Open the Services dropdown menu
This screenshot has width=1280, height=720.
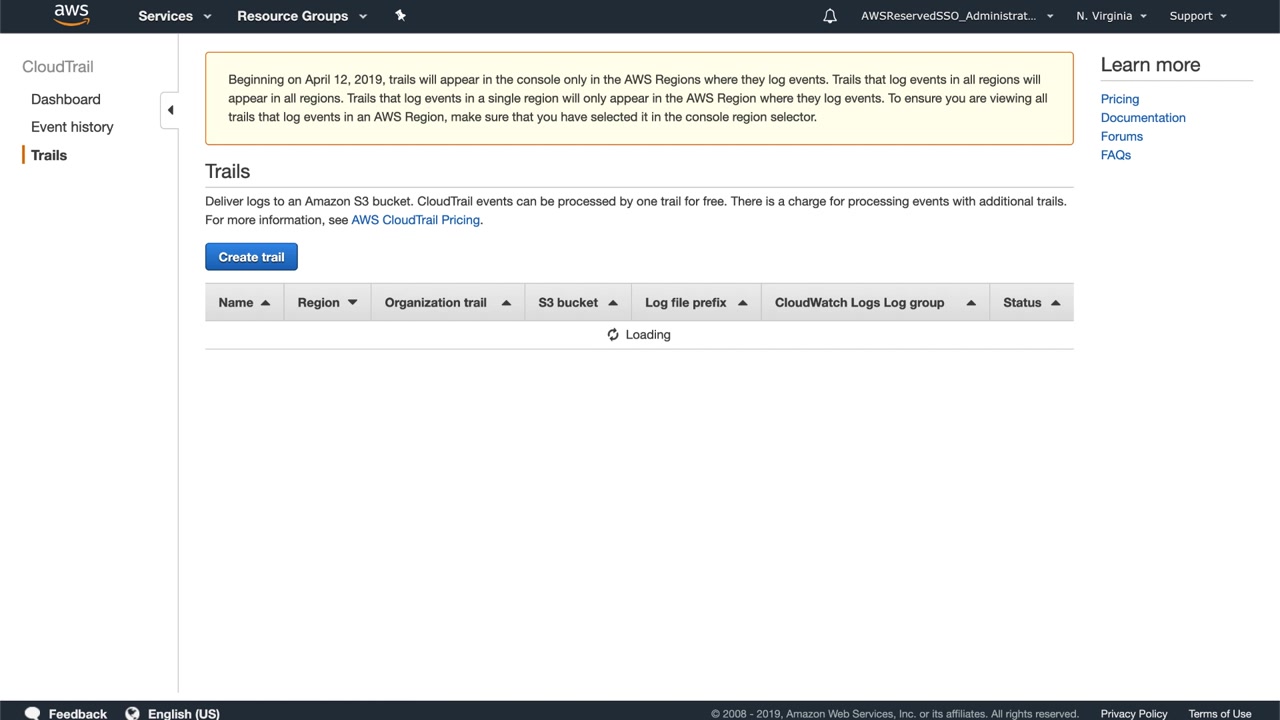coord(175,16)
